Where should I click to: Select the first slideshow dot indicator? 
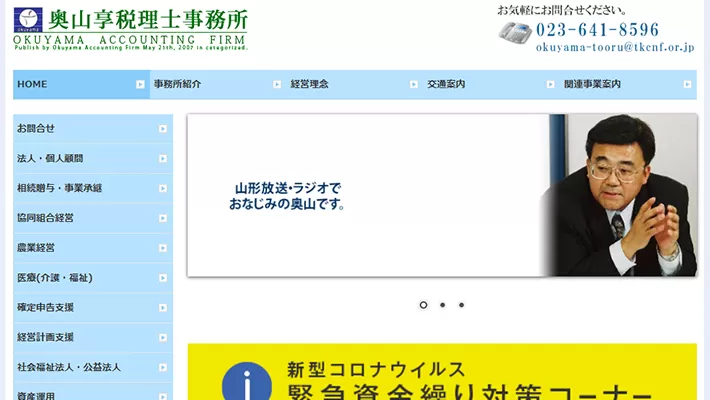(x=423, y=305)
